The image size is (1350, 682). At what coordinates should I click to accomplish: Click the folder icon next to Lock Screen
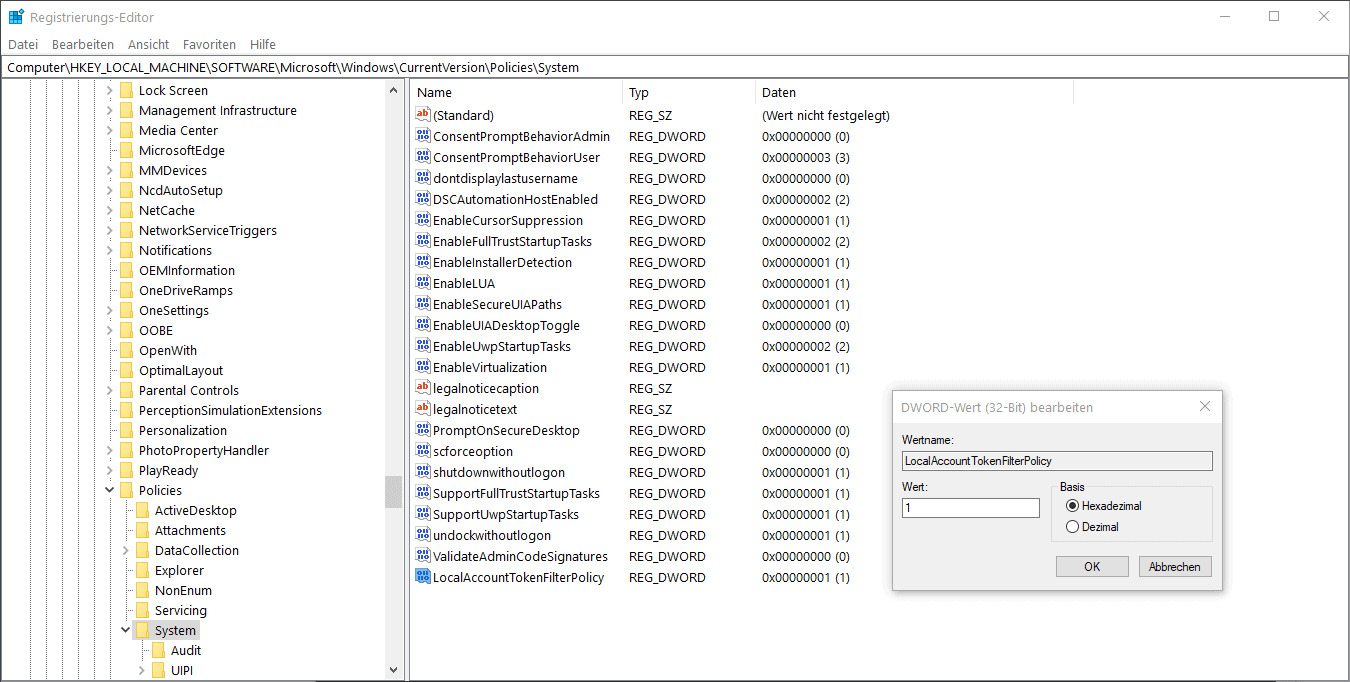click(126, 90)
